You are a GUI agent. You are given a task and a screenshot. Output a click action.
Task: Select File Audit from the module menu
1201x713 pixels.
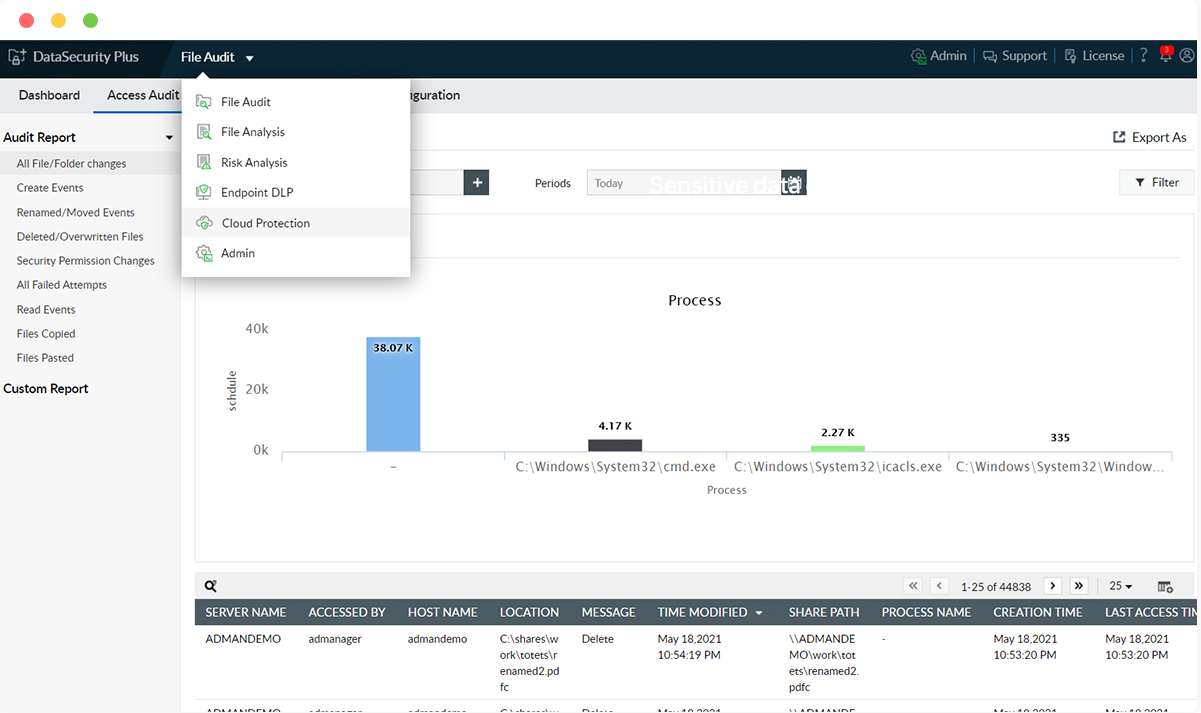(296, 102)
